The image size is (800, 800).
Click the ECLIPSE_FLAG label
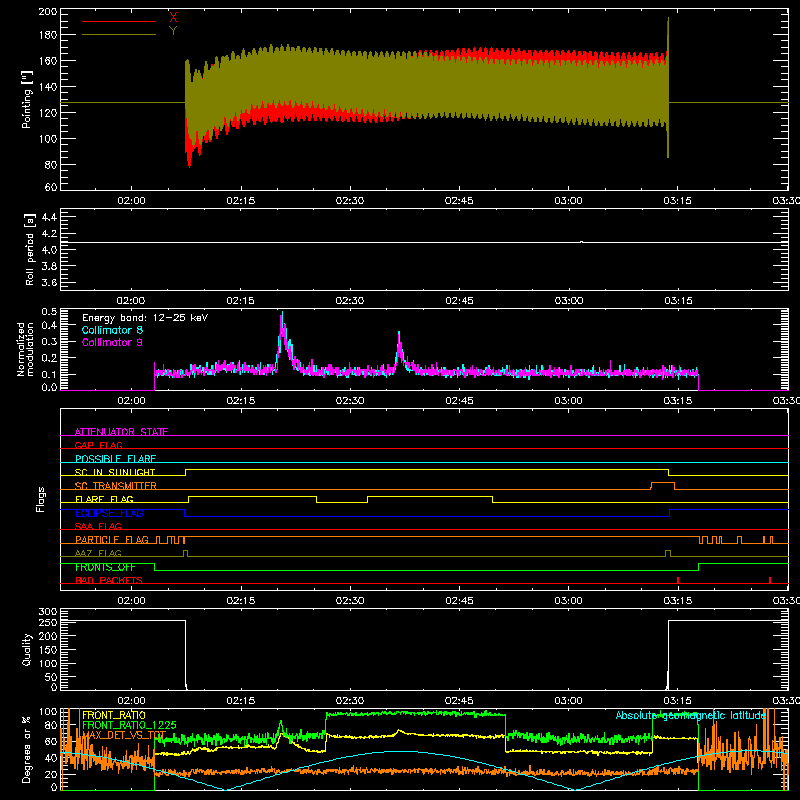(x=109, y=513)
